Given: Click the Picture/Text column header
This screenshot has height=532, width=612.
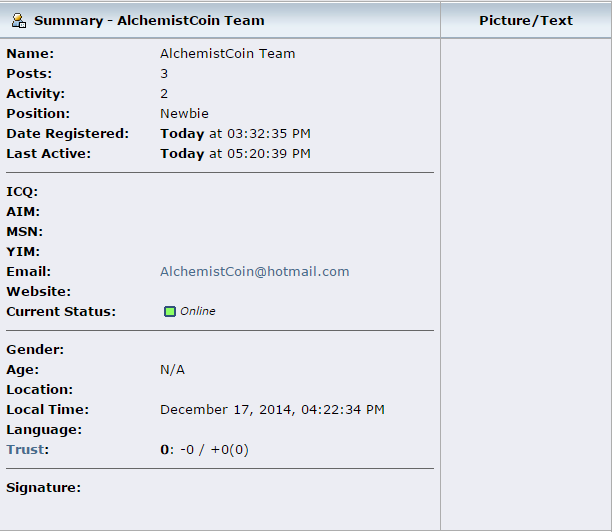Looking at the screenshot, I should (x=526, y=20).
